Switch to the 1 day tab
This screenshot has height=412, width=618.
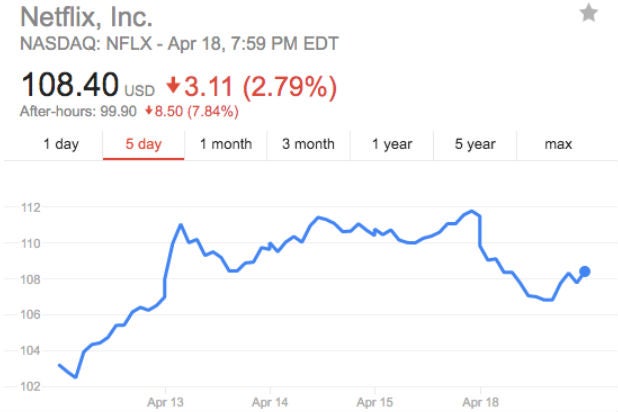[x=60, y=144]
